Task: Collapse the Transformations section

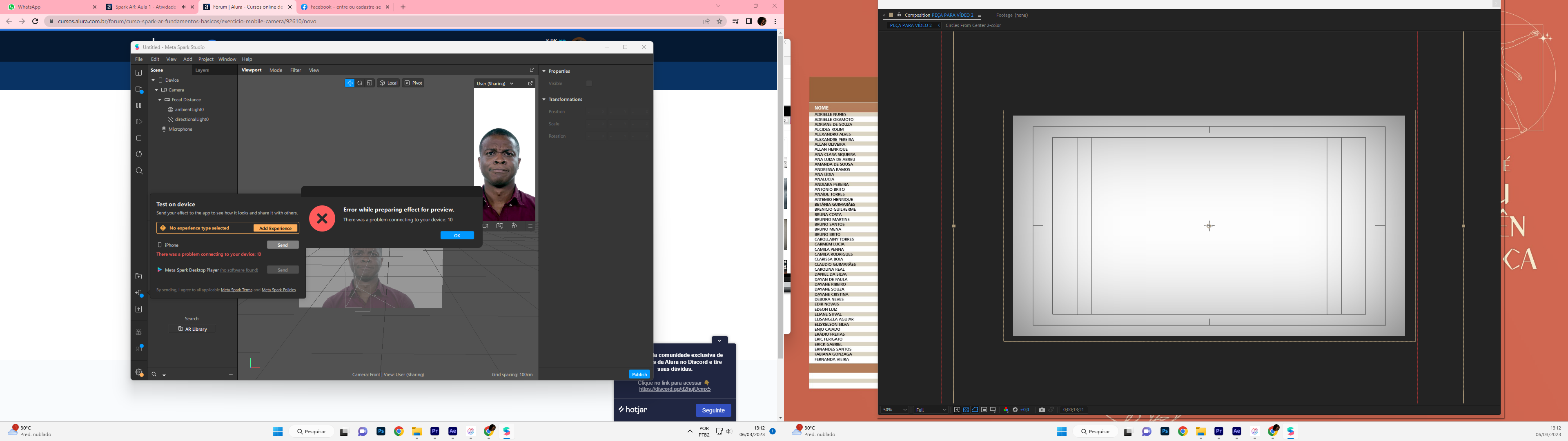Action: click(x=544, y=99)
